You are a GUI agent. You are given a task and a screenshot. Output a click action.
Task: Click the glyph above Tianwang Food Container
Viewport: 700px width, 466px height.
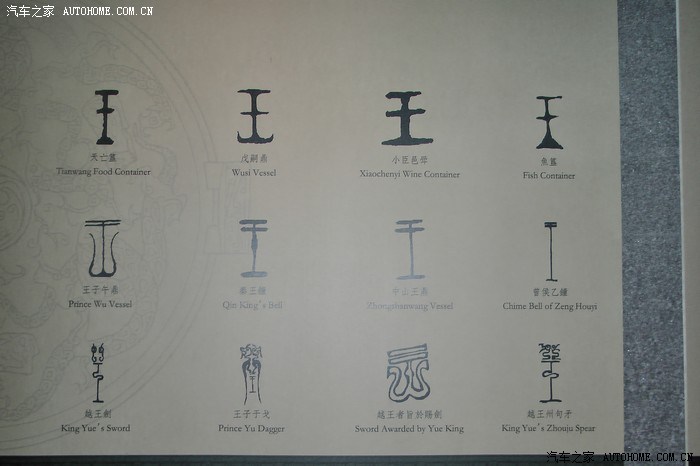point(105,116)
